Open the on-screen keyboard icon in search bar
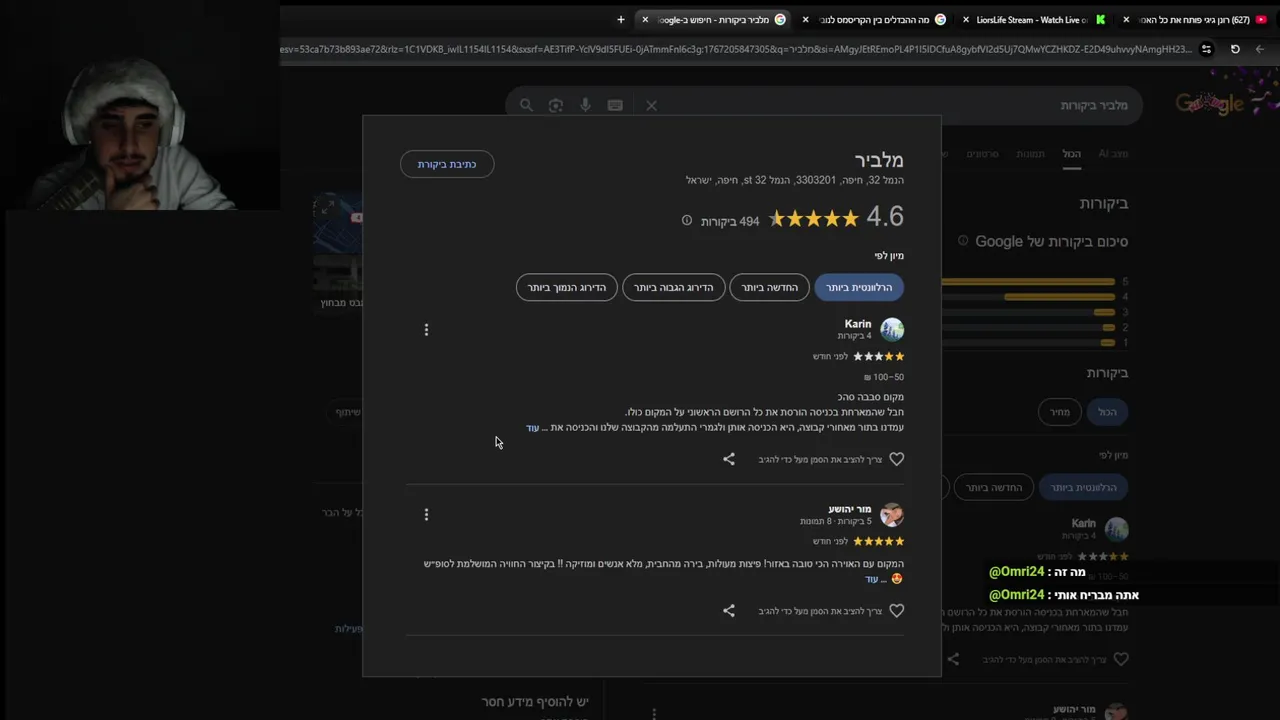 tap(615, 105)
